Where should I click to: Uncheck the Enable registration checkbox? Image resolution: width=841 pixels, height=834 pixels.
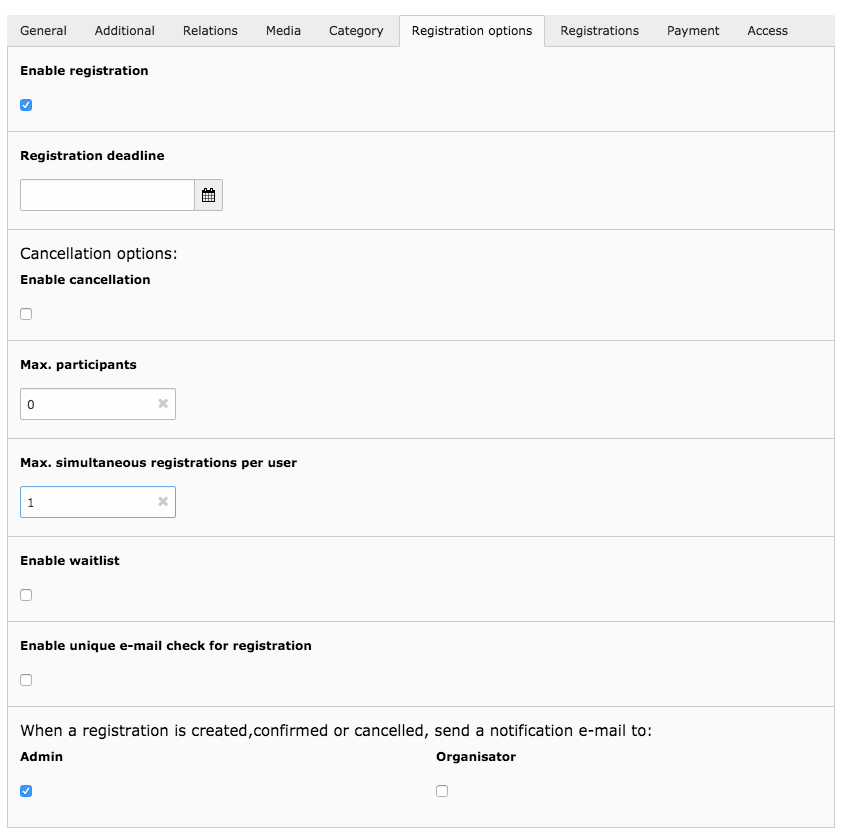coord(26,105)
